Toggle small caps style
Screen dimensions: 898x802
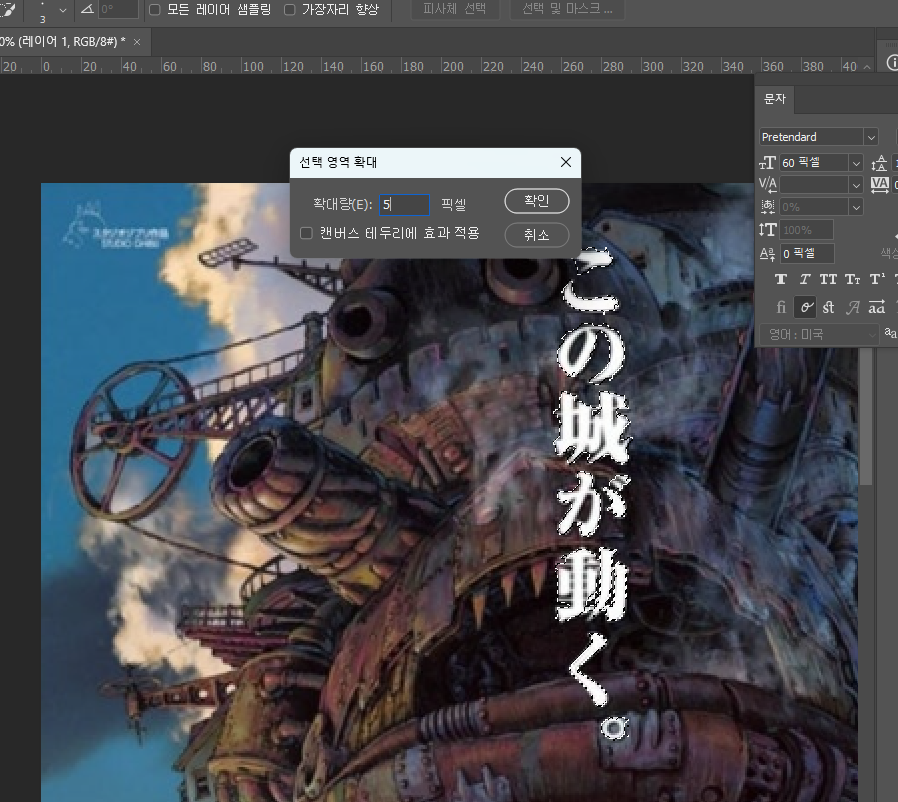pos(852,280)
